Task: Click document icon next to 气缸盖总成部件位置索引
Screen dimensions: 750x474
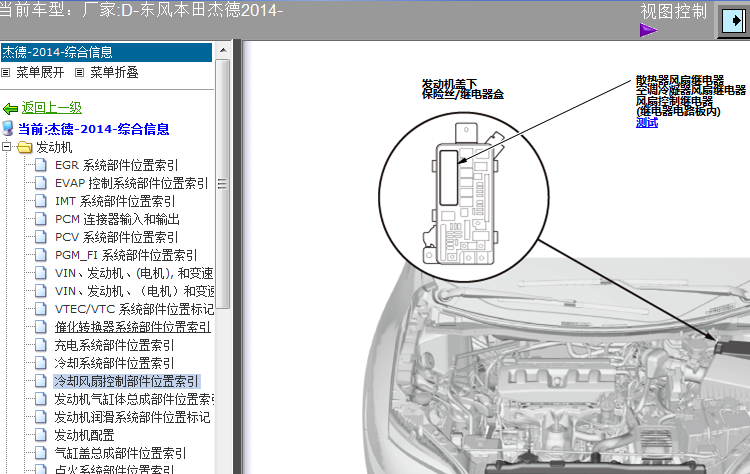Action: tap(41, 453)
